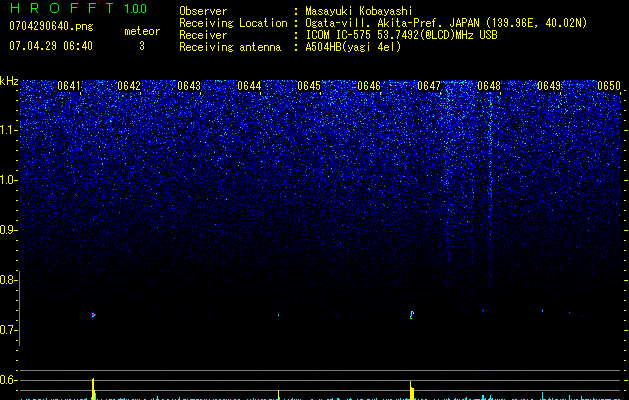Click the meteor count label
629x400 pixels.
(x=142, y=31)
